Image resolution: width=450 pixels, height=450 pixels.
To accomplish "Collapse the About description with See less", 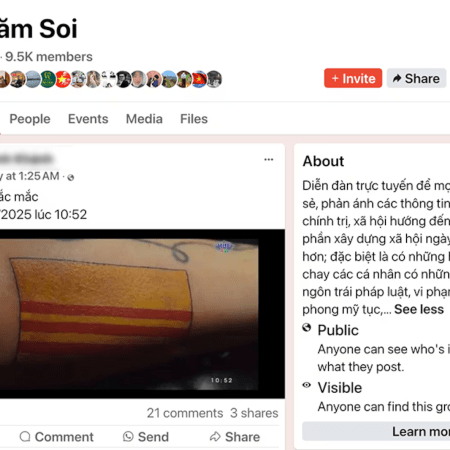I will [419, 309].
